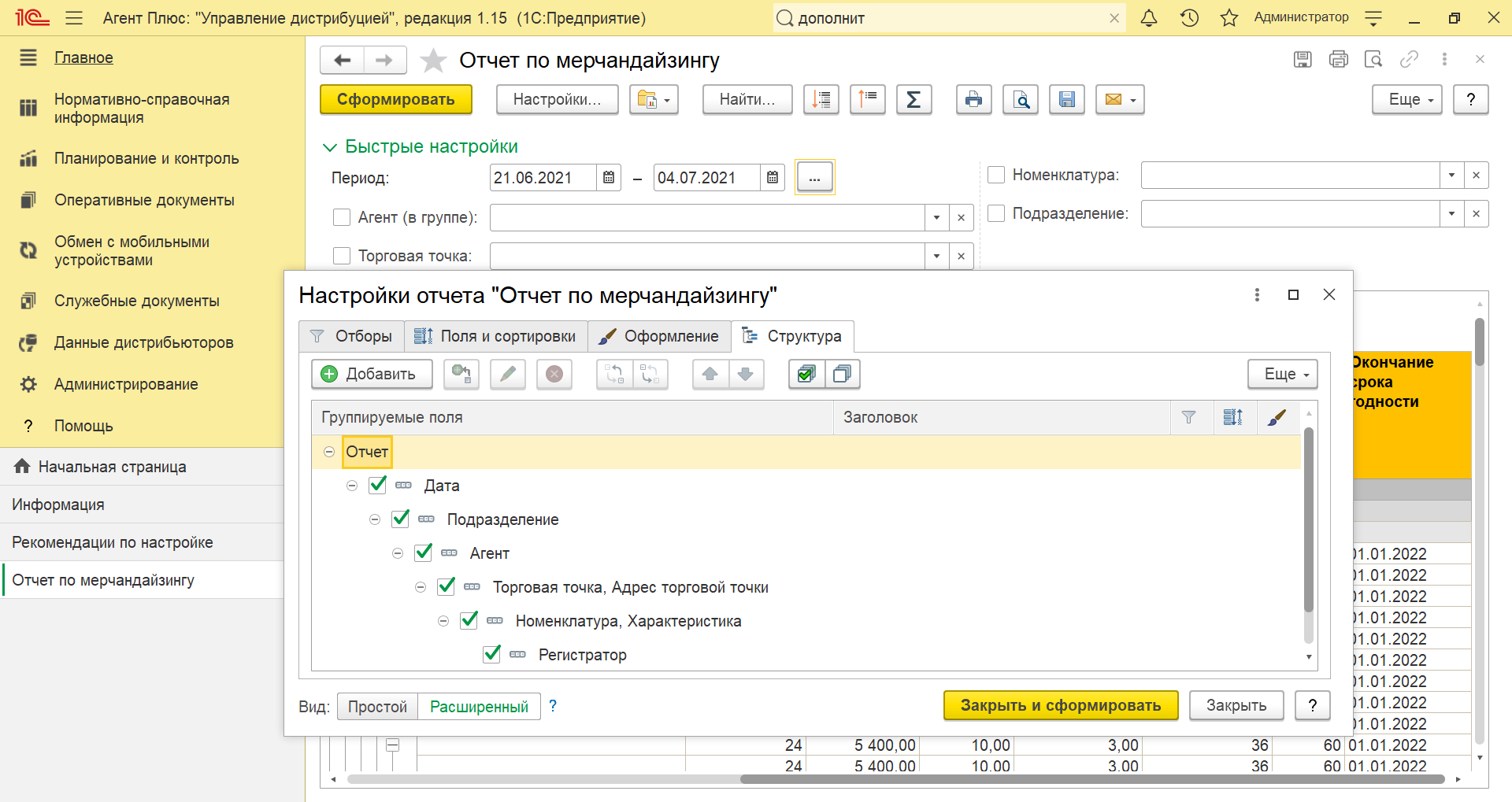Open Торговая точка dropdown list
Viewport: 1512px width, 802px height.
[936, 256]
